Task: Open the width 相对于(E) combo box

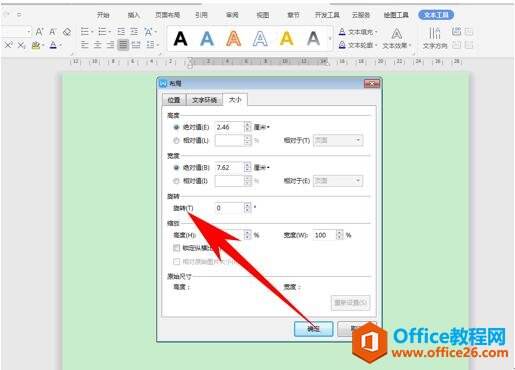Action: (x=338, y=181)
